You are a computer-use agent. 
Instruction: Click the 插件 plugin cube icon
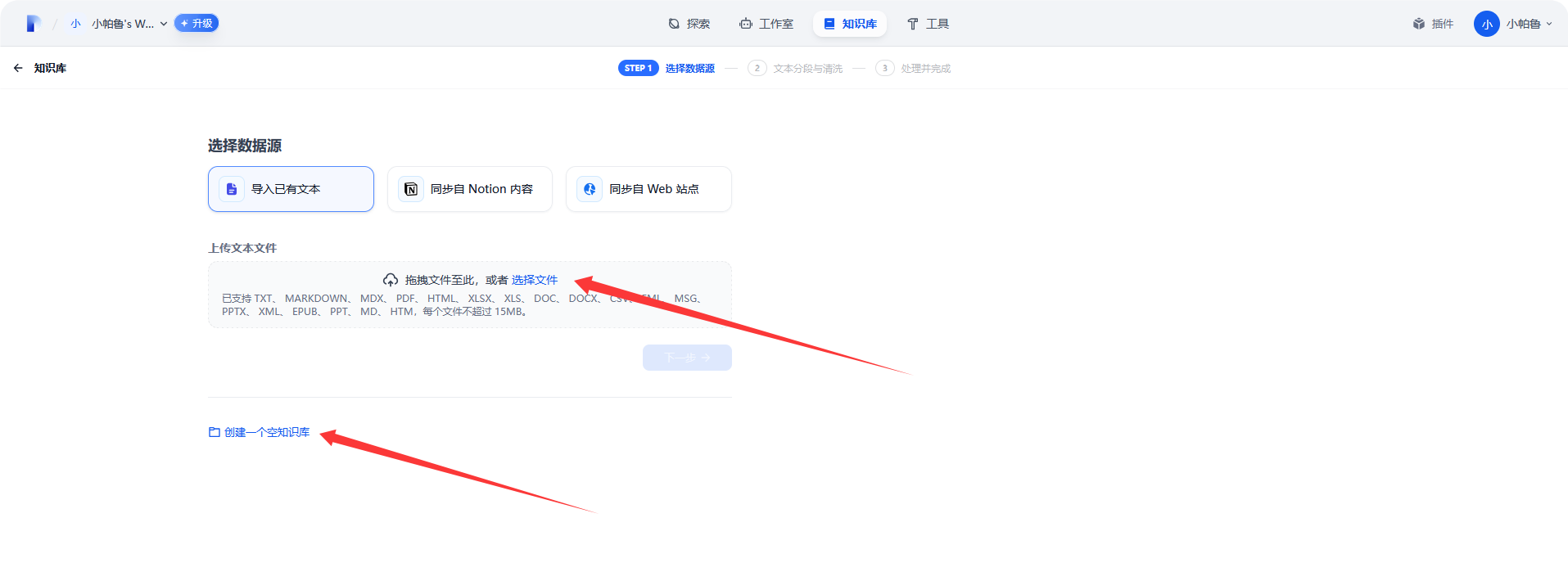[x=1419, y=24]
